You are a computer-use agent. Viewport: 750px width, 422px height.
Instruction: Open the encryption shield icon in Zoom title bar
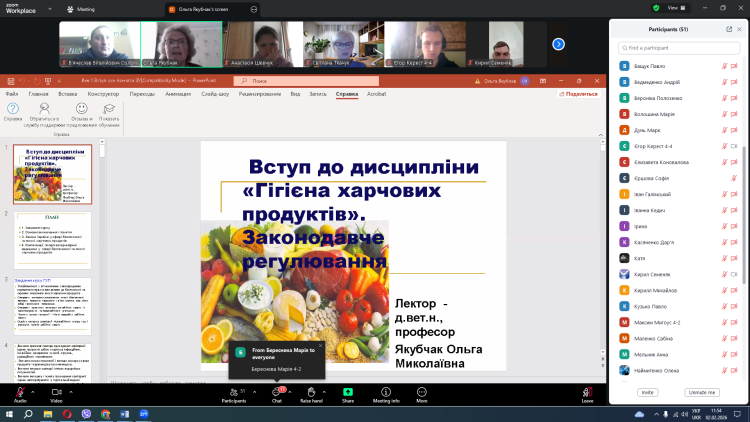(656, 8)
